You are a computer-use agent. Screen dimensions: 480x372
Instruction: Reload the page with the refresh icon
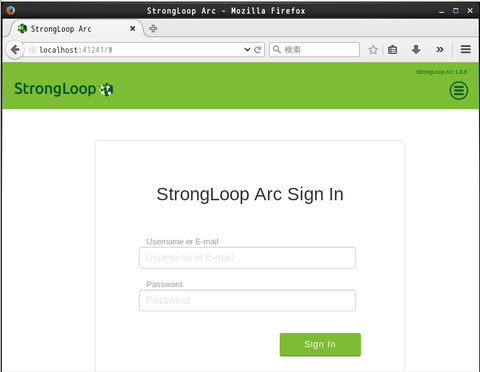tap(257, 50)
